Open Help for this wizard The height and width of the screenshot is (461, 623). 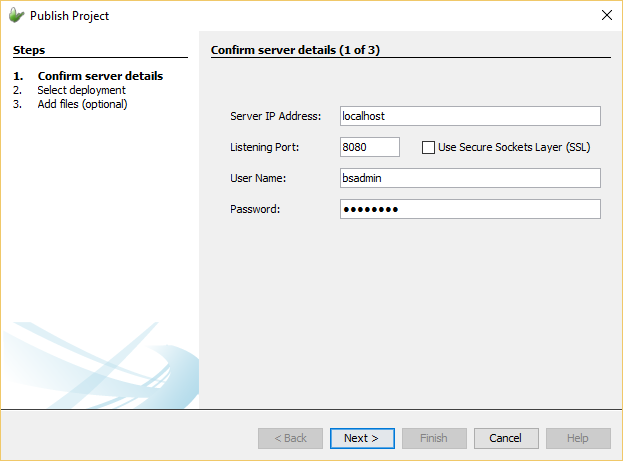tap(577, 438)
